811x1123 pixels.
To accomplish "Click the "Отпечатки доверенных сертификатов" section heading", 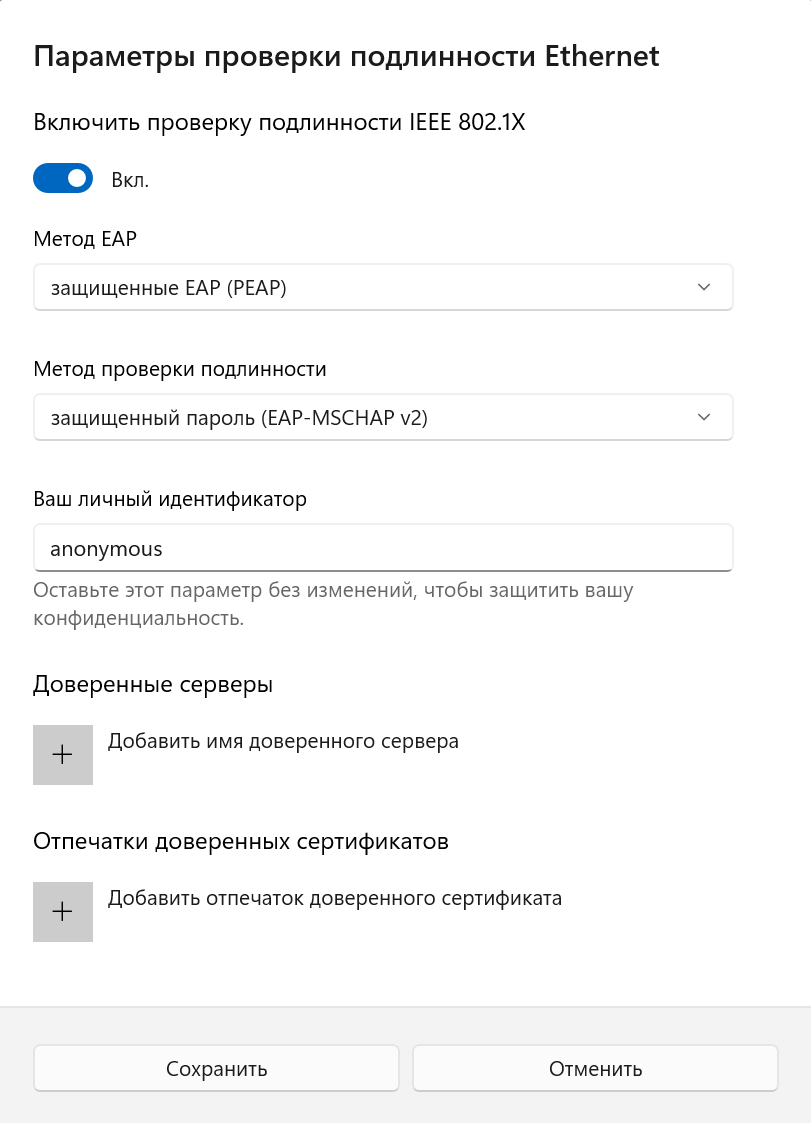I will tap(241, 841).
